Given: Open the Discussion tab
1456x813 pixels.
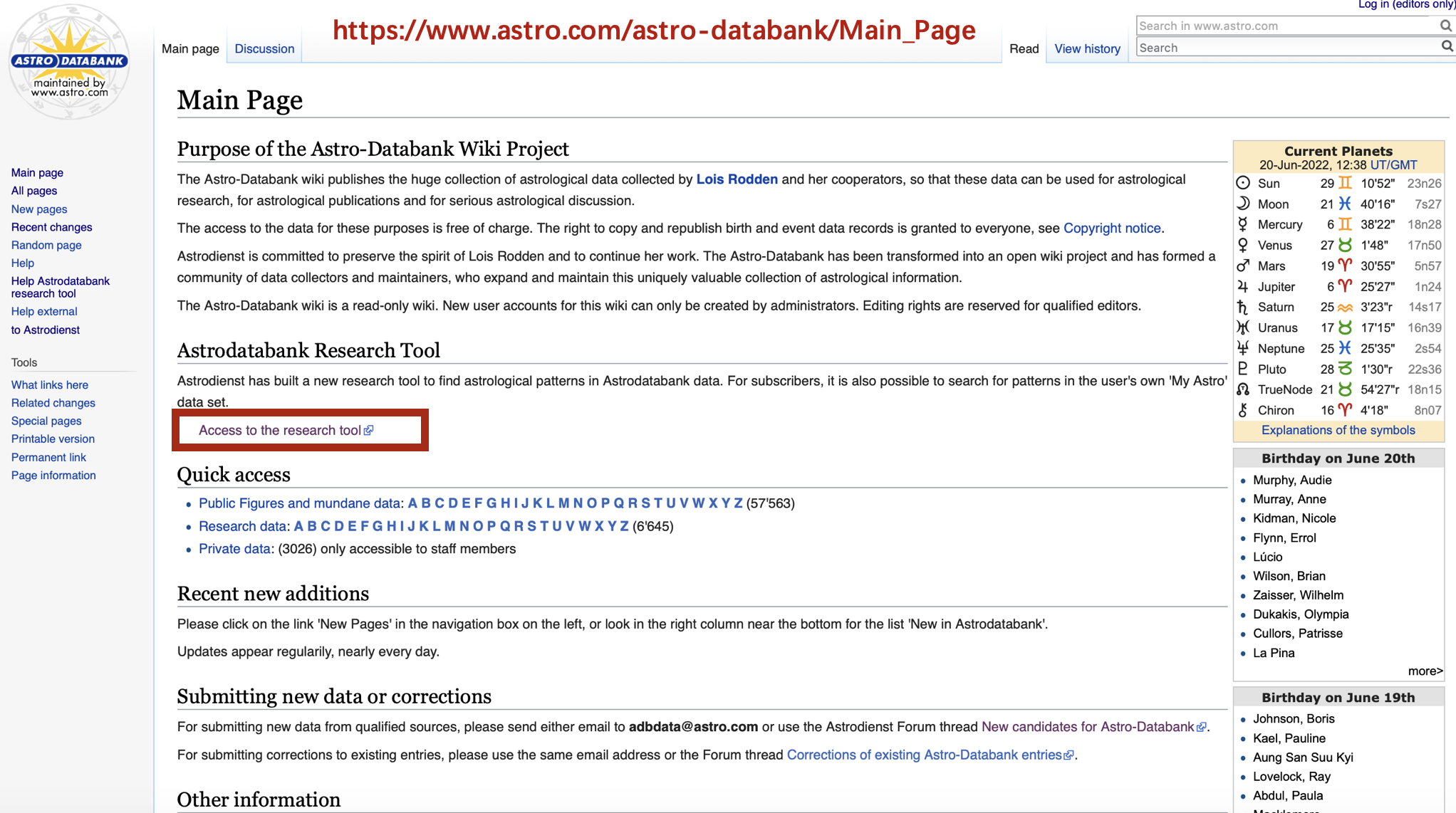Looking at the screenshot, I should point(264,48).
